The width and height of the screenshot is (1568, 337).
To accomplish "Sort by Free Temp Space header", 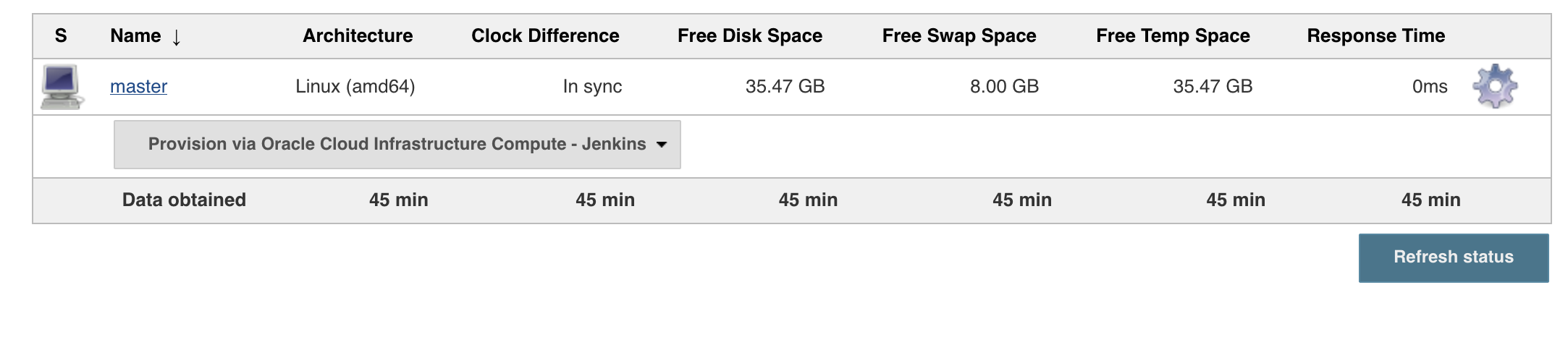I will pyautogui.click(x=1173, y=36).
